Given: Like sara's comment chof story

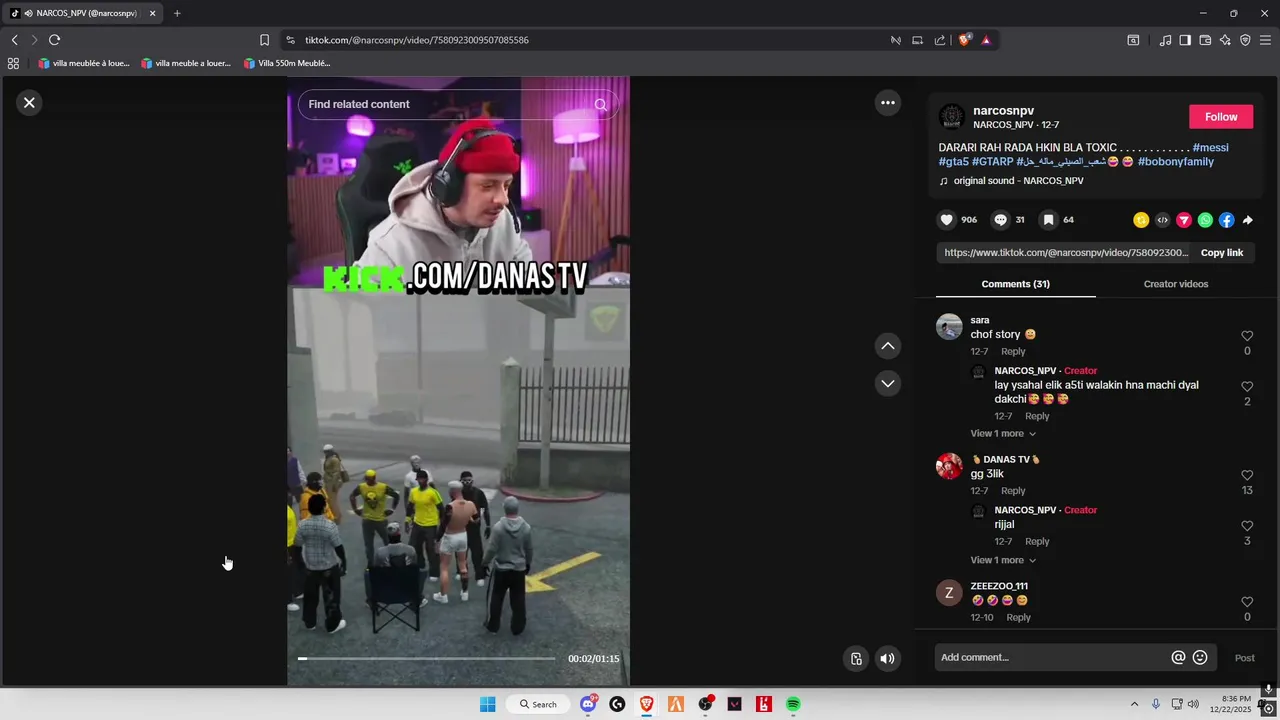Looking at the screenshot, I should tap(1247, 336).
